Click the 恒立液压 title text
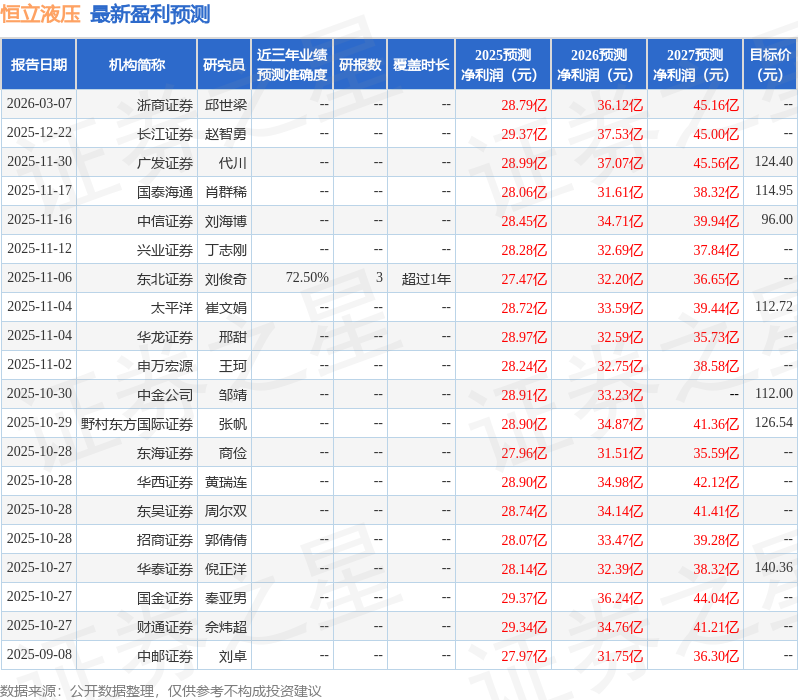The height and width of the screenshot is (700, 798). click(x=41, y=14)
